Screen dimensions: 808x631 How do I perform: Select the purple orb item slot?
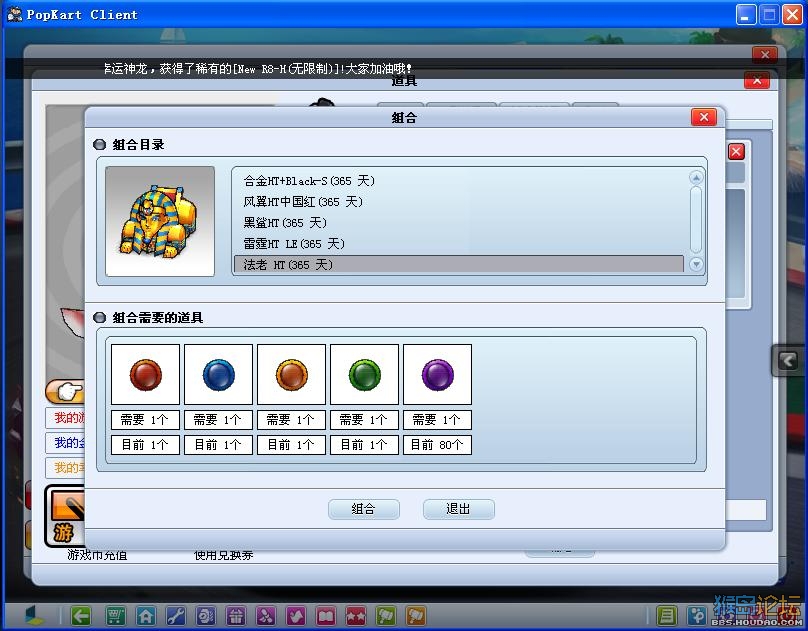[437, 374]
